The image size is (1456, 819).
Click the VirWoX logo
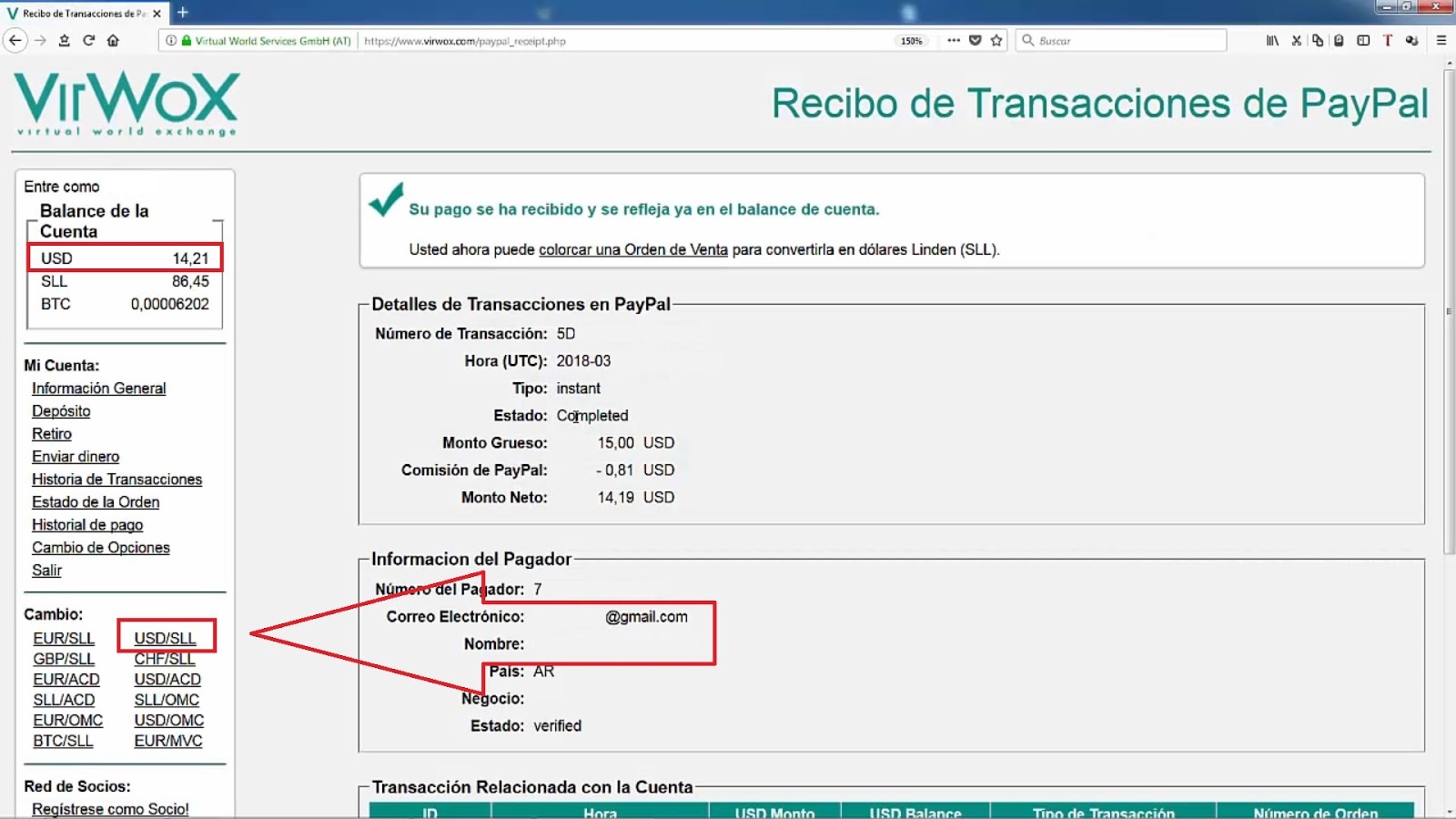click(126, 104)
